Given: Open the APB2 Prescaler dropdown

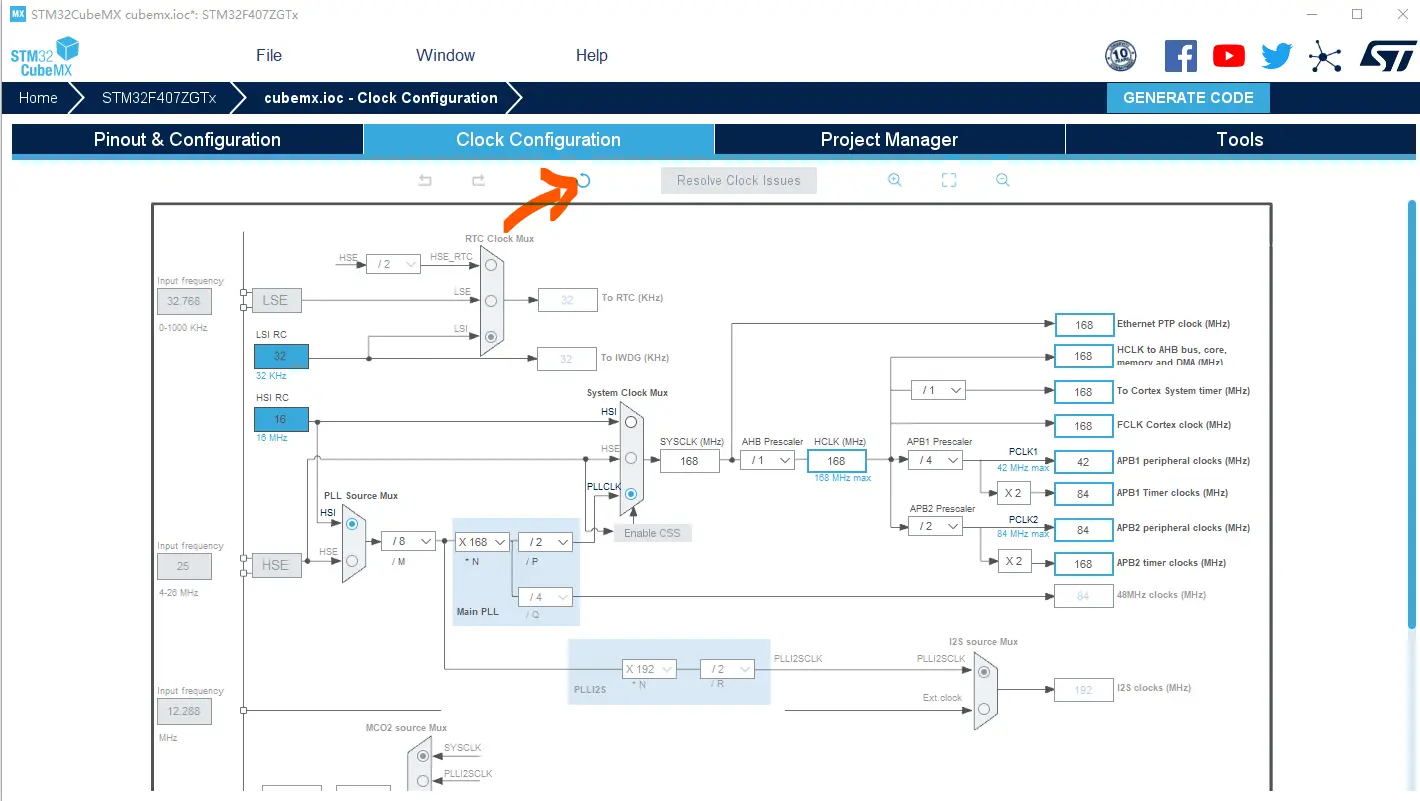Looking at the screenshot, I should coord(935,526).
